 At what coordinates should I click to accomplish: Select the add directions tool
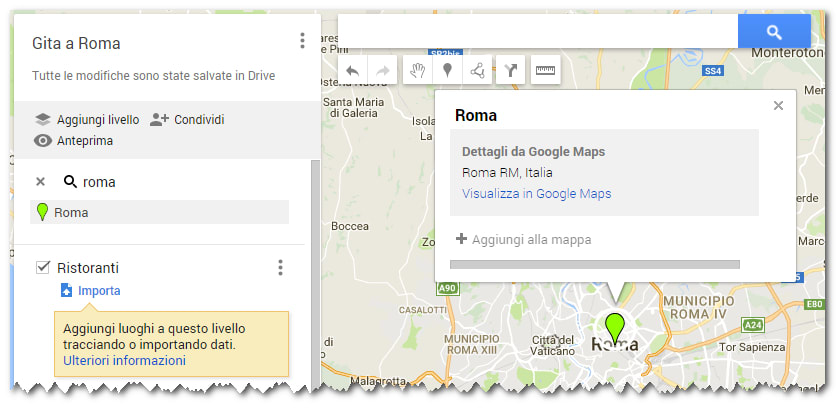tap(511, 70)
